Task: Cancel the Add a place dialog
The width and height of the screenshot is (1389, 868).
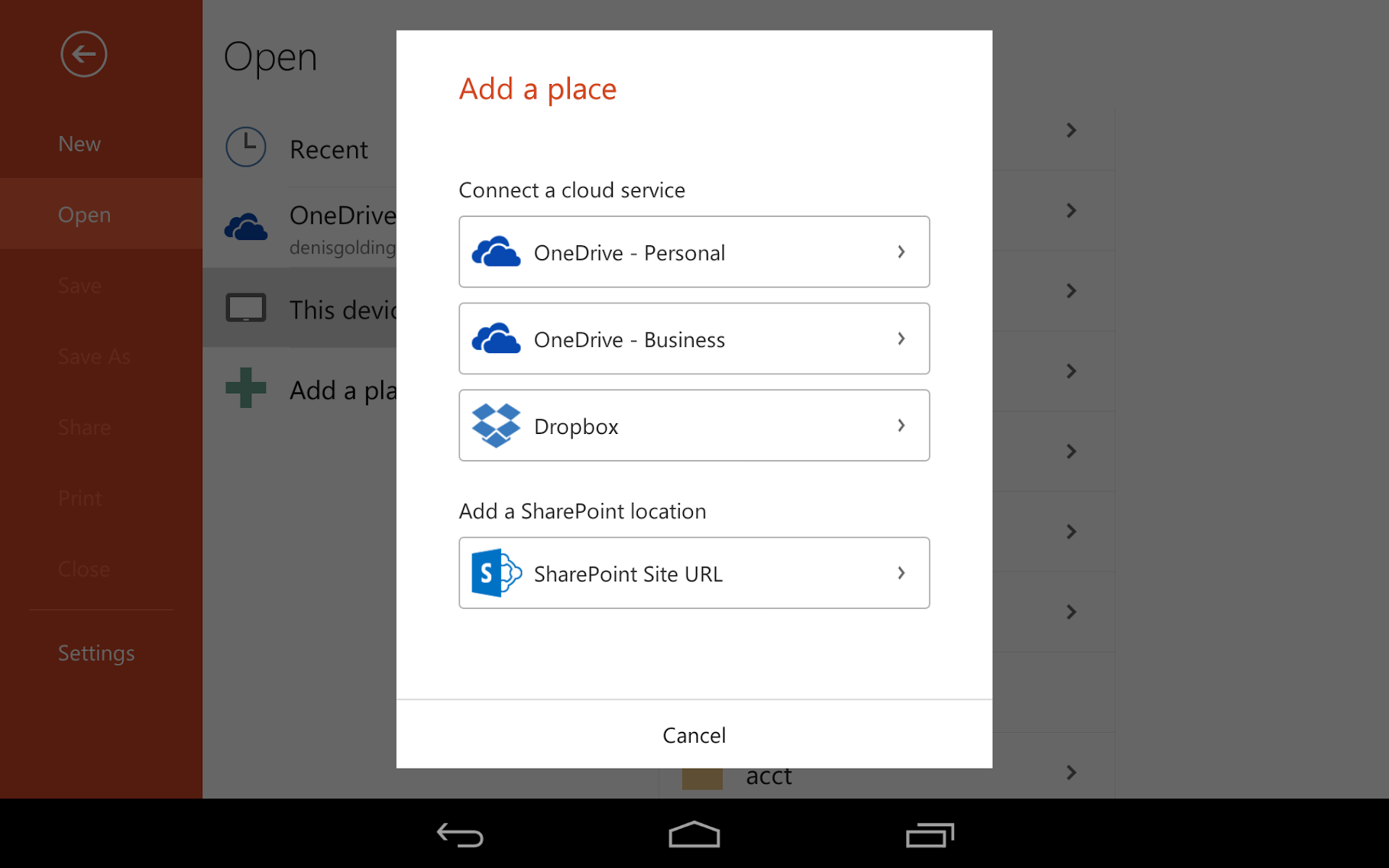Action: tap(694, 735)
